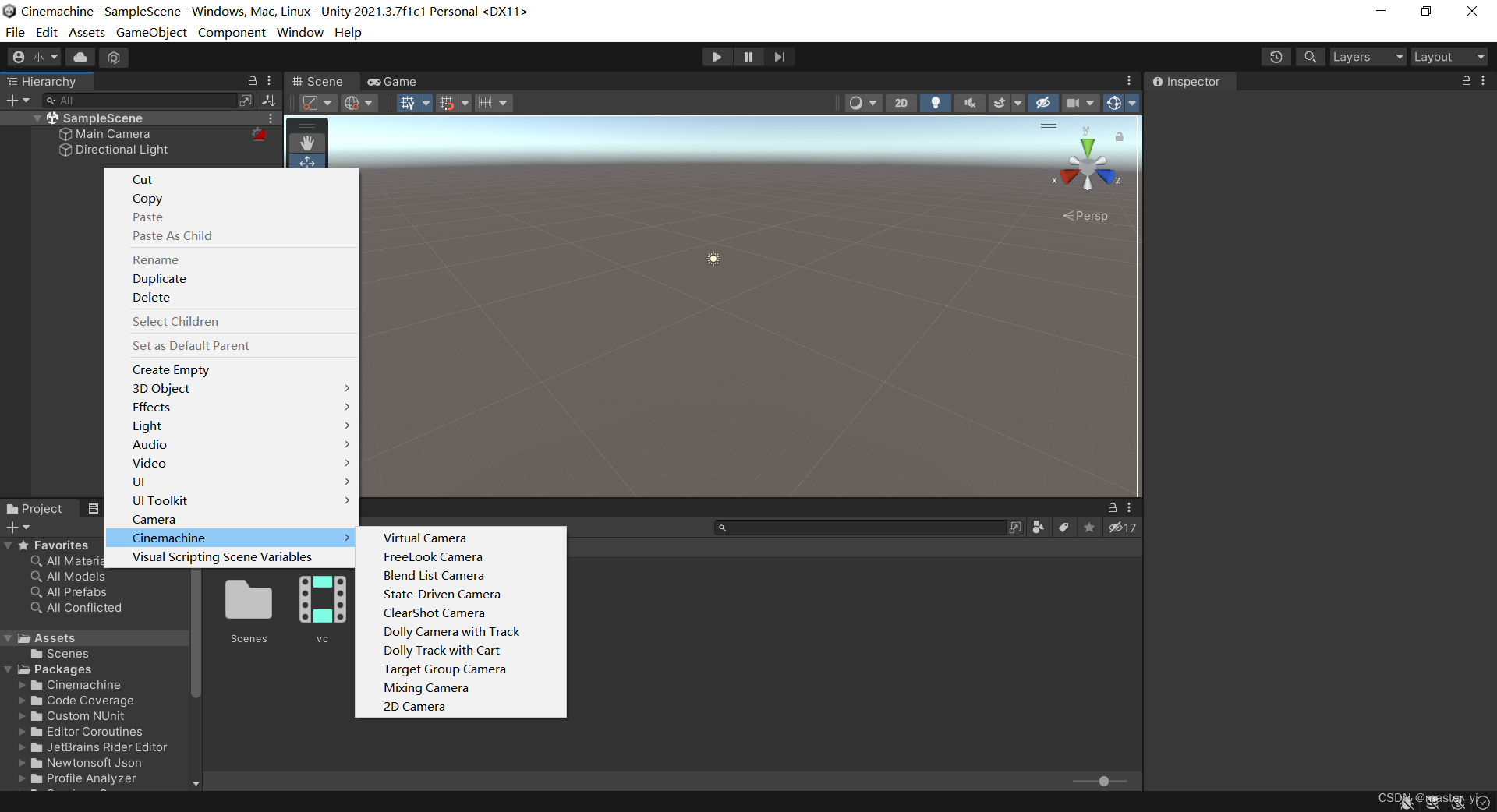The image size is (1497, 812).
Task: Open the Window menu
Action: click(x=299, y=32)
